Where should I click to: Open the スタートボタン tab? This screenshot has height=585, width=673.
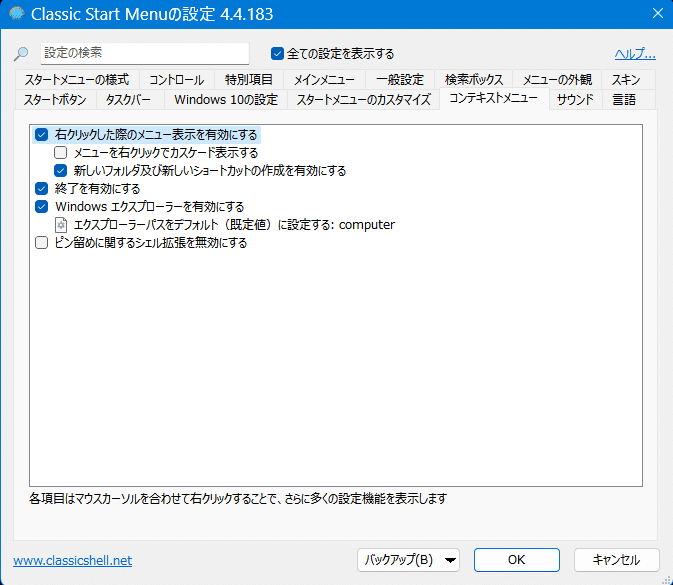tap(55, 100)
